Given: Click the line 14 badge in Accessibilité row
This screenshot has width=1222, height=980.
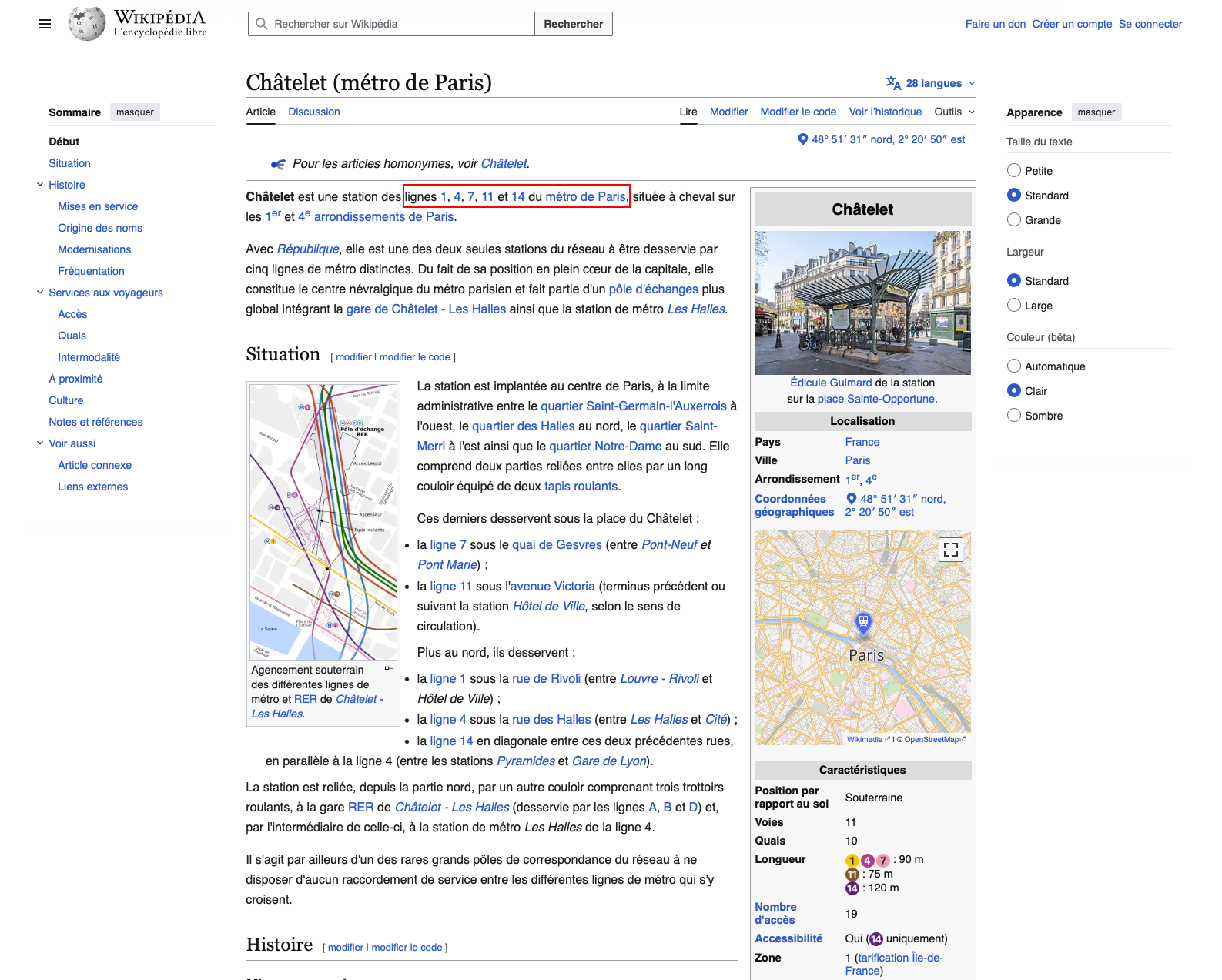Looking at the screenshot, I should (x=876, y=939).
